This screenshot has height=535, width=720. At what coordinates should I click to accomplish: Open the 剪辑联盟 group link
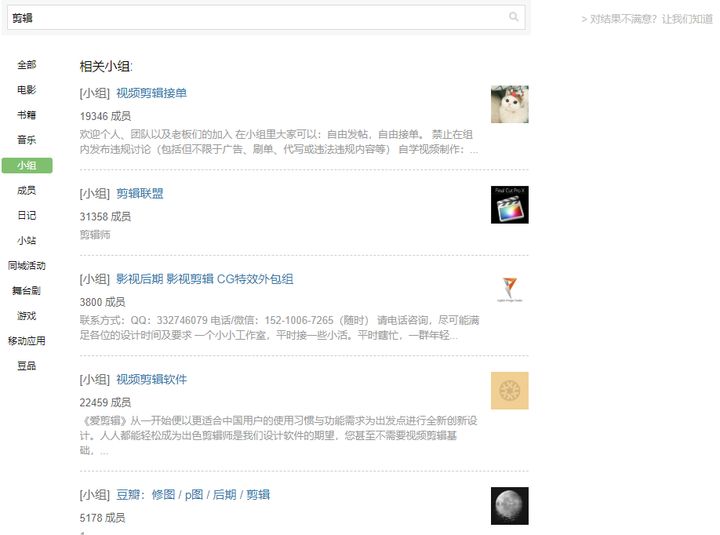(x=140, y=194)
